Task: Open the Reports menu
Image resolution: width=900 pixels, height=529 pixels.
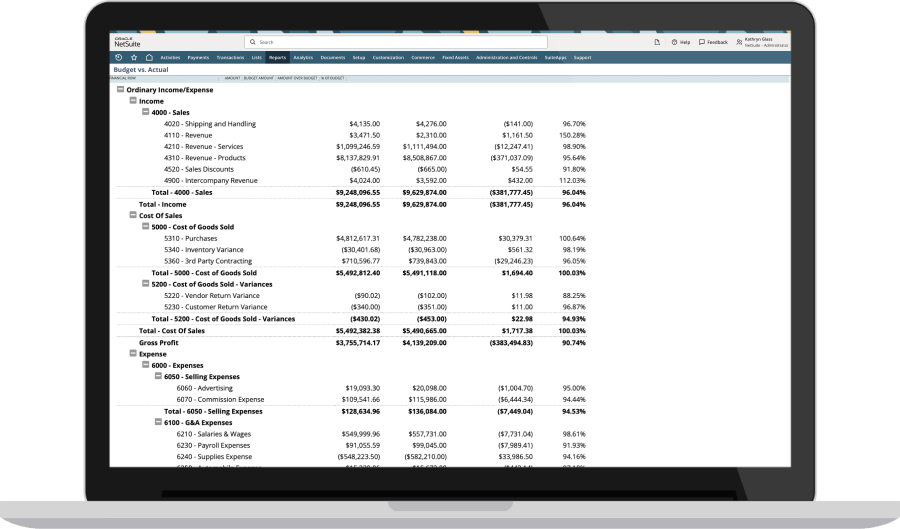Action: click(277, 58)
